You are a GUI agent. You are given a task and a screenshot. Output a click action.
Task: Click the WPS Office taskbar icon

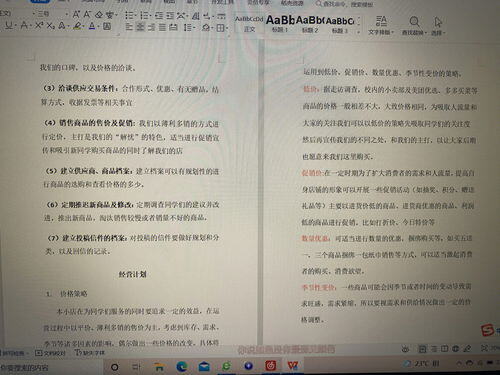[x=293, y=366]
